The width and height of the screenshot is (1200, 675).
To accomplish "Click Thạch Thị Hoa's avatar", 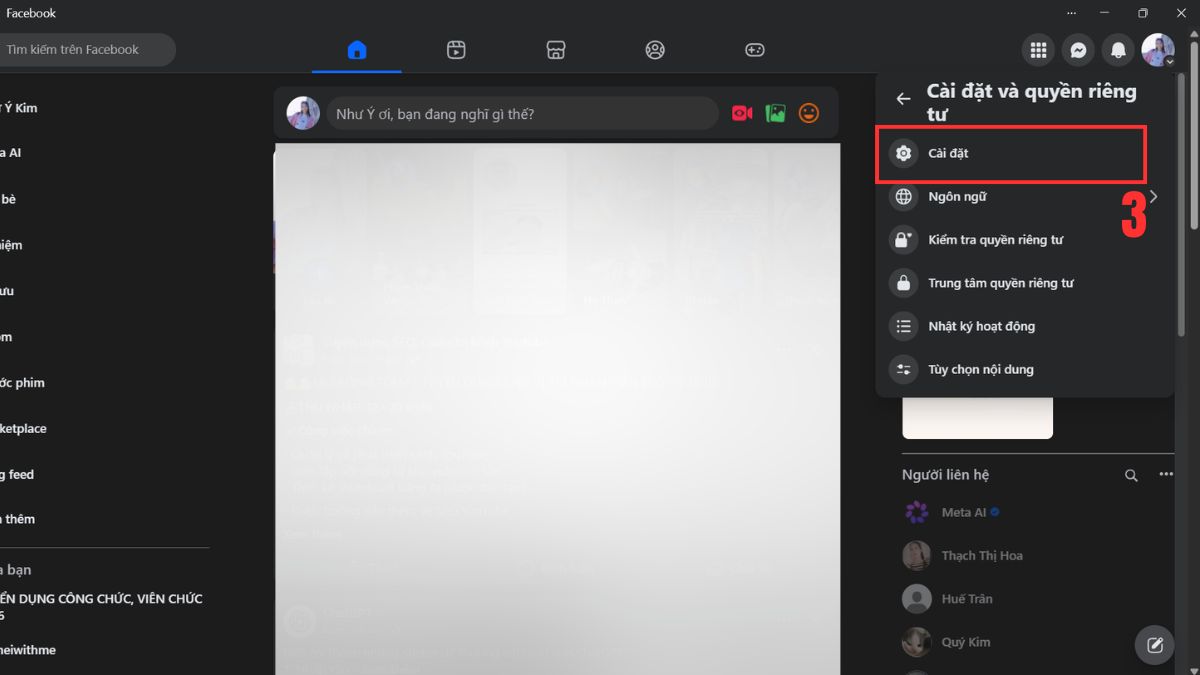I will pyautogui.click(x=917, y=555).
